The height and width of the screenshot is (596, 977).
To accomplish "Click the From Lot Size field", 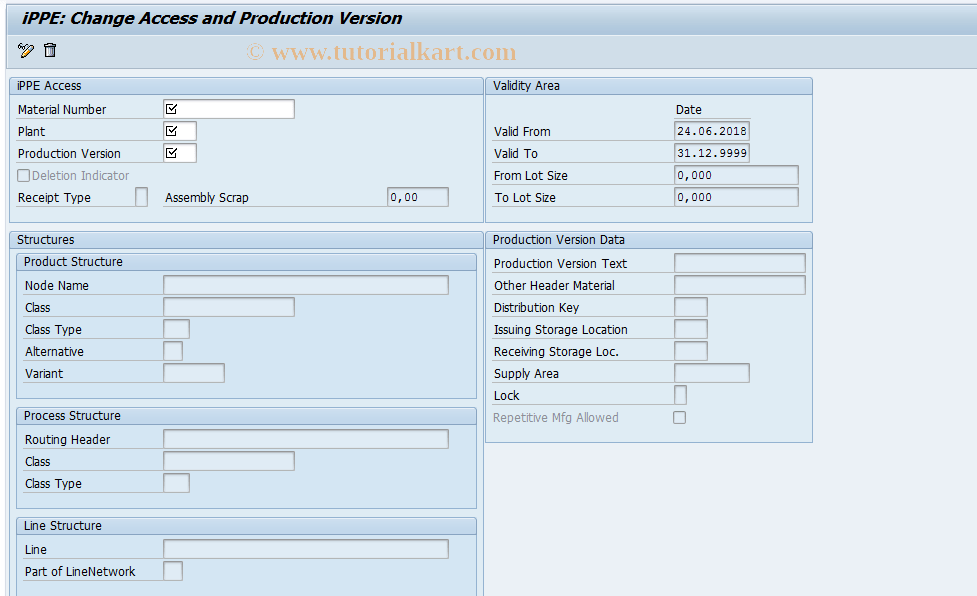I will [x=736, y=174].
